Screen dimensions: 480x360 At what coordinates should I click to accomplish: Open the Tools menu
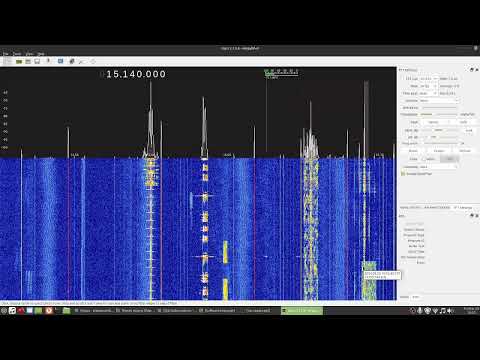17,54
